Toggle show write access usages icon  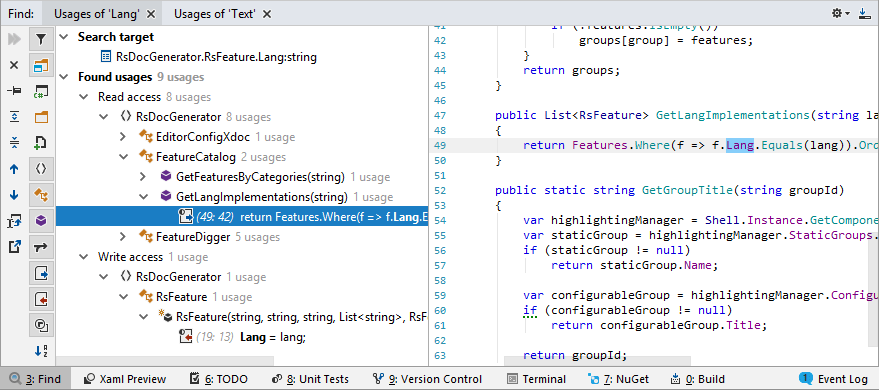click(x=41, y=299)
